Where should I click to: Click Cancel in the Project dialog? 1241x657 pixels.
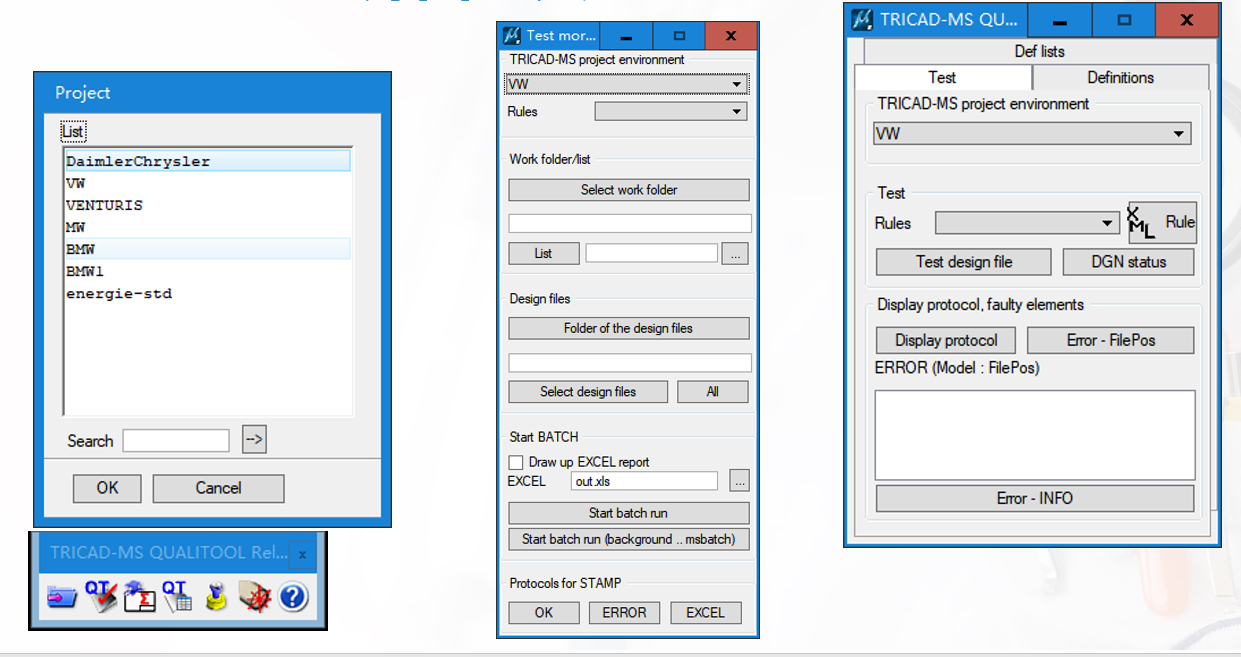pos(218,488)
